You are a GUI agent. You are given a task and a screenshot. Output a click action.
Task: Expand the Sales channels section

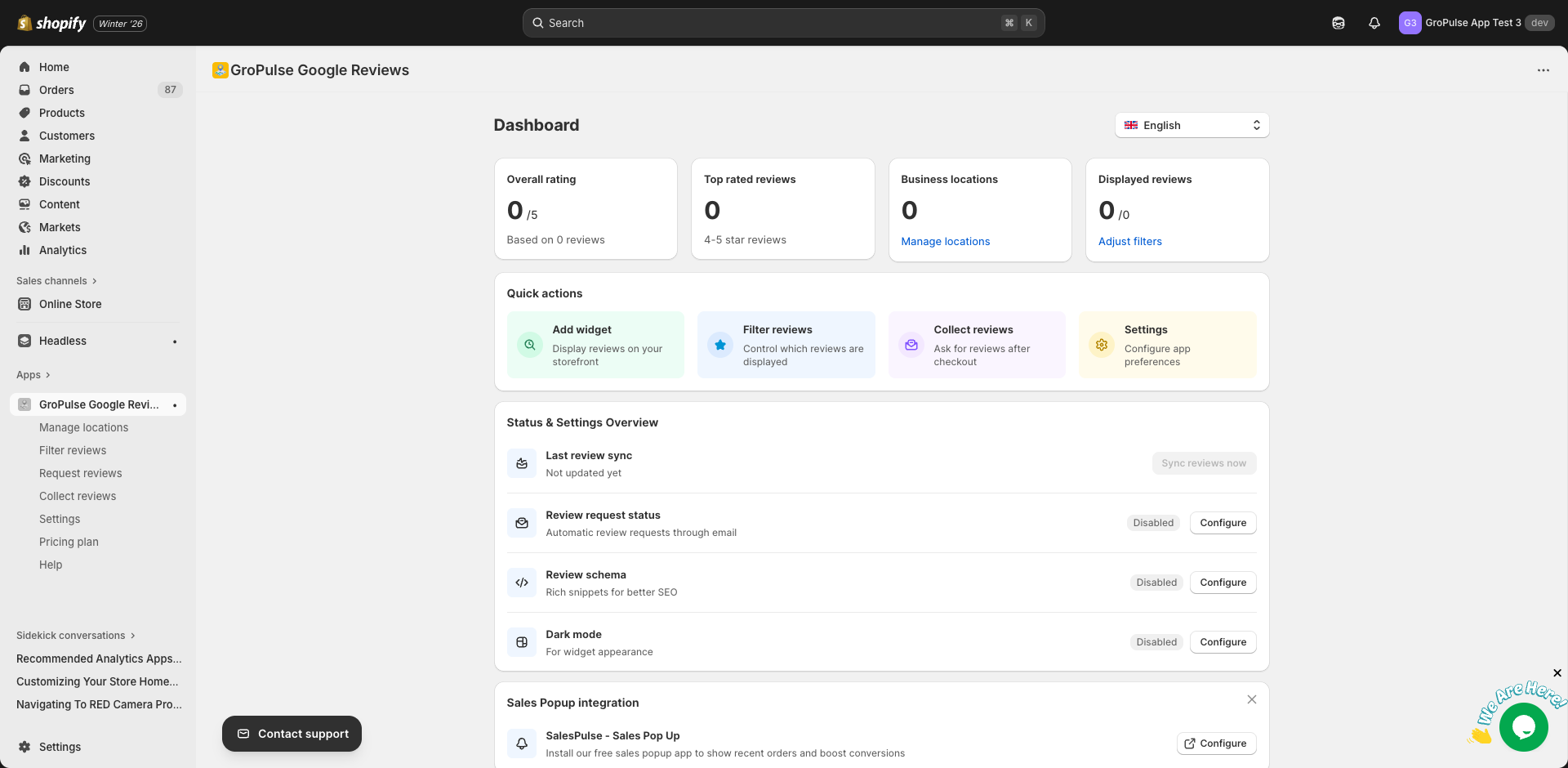(56, 280)
